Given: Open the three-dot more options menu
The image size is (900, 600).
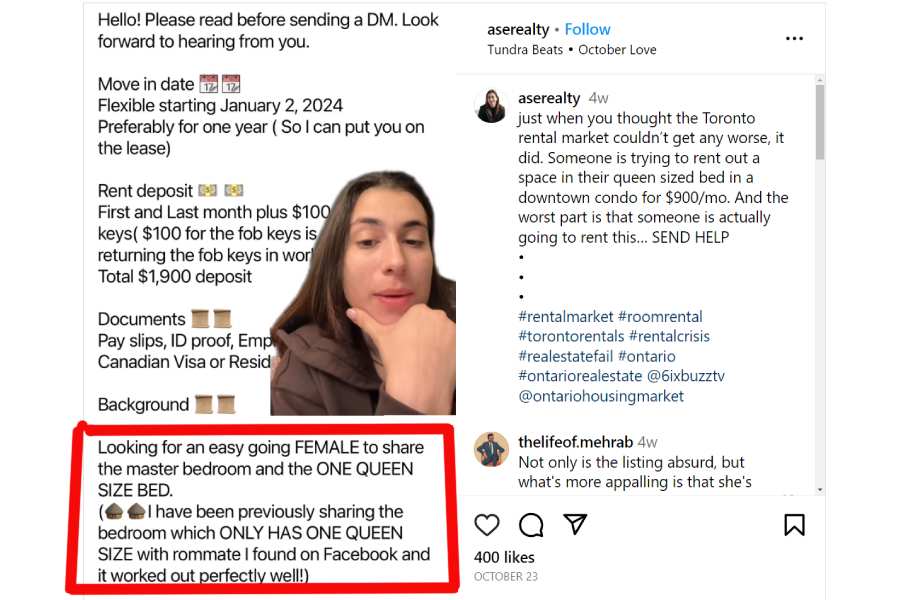Looking at the screenshot, I should tap(794, 39).
